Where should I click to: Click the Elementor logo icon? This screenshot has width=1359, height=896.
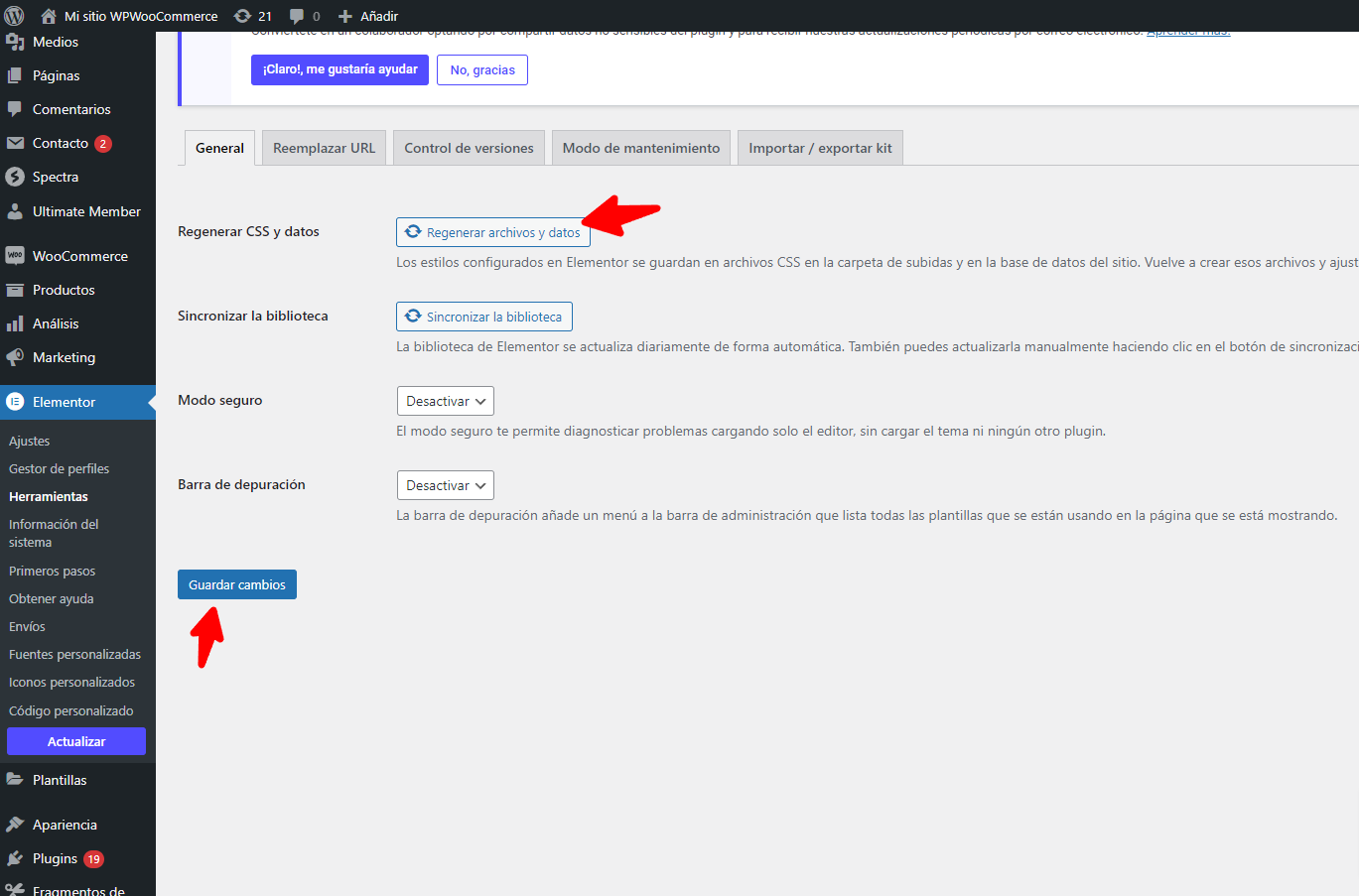point(15,402)
